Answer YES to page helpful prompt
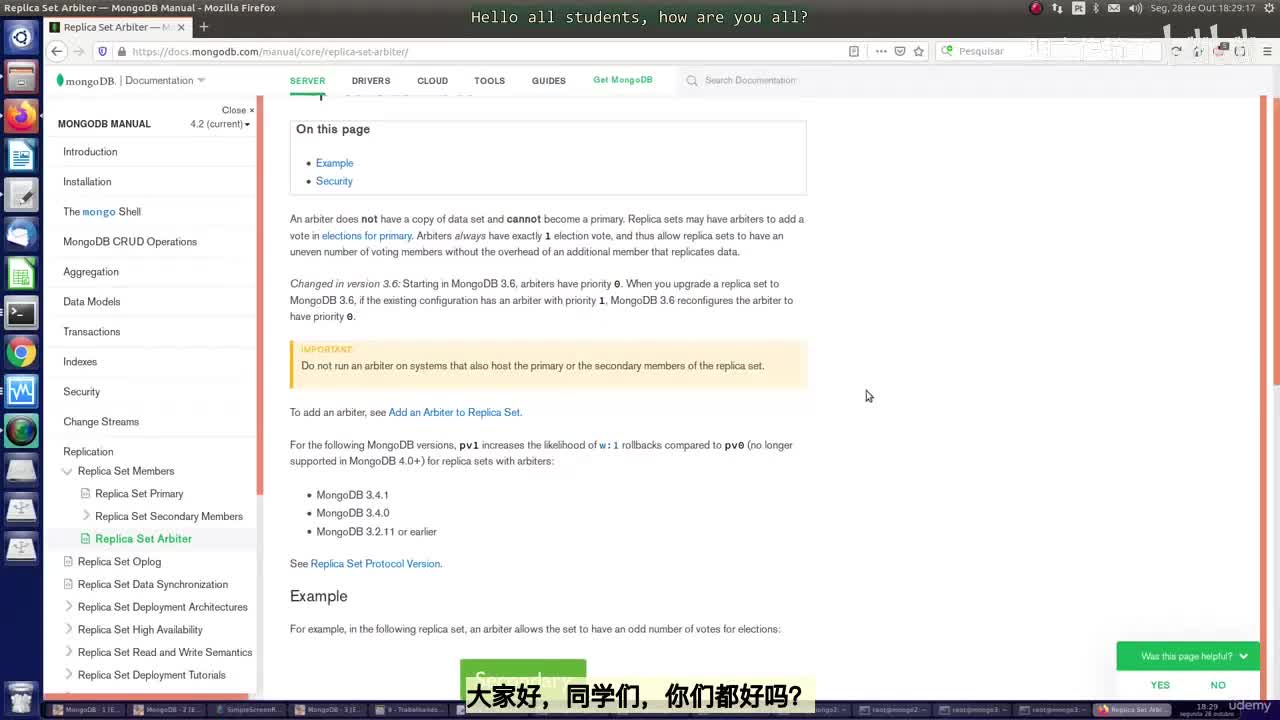Viewport: 1280px width, 720px height. click(1160, 685)
